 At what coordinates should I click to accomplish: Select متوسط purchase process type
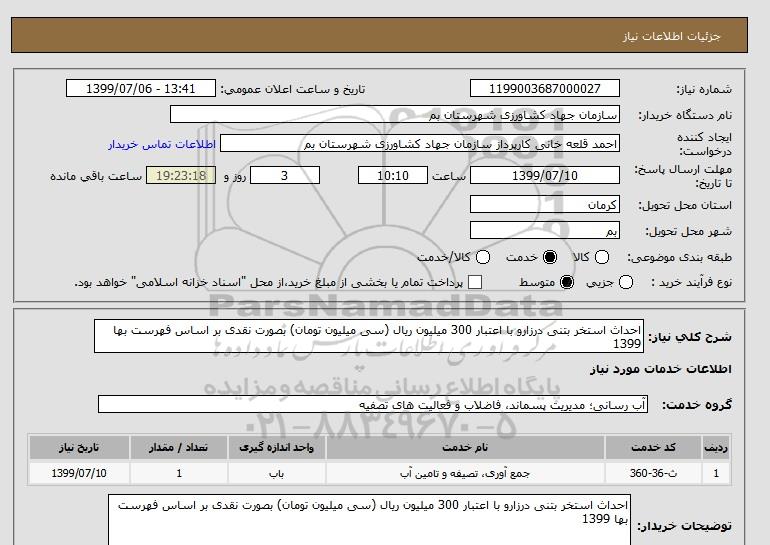pyautogui.click(x=567, y=283)
